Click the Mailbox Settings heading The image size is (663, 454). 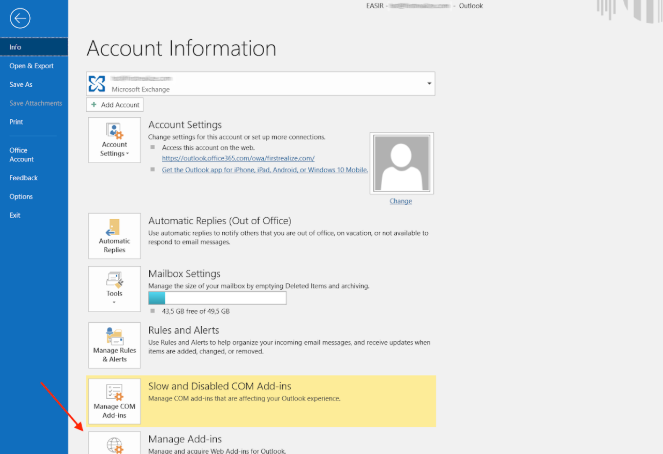(x=184, y=274)
